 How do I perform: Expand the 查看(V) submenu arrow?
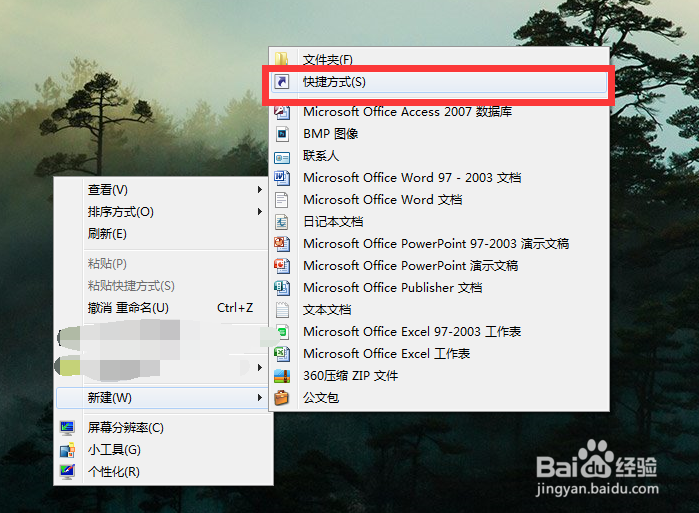259,190
